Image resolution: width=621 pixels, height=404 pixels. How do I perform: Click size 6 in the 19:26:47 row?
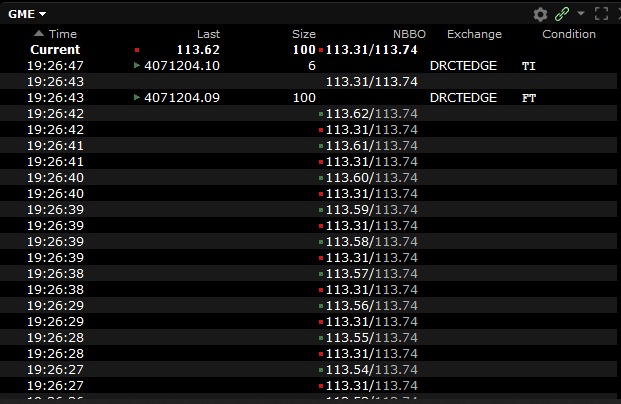coord(312,66)
